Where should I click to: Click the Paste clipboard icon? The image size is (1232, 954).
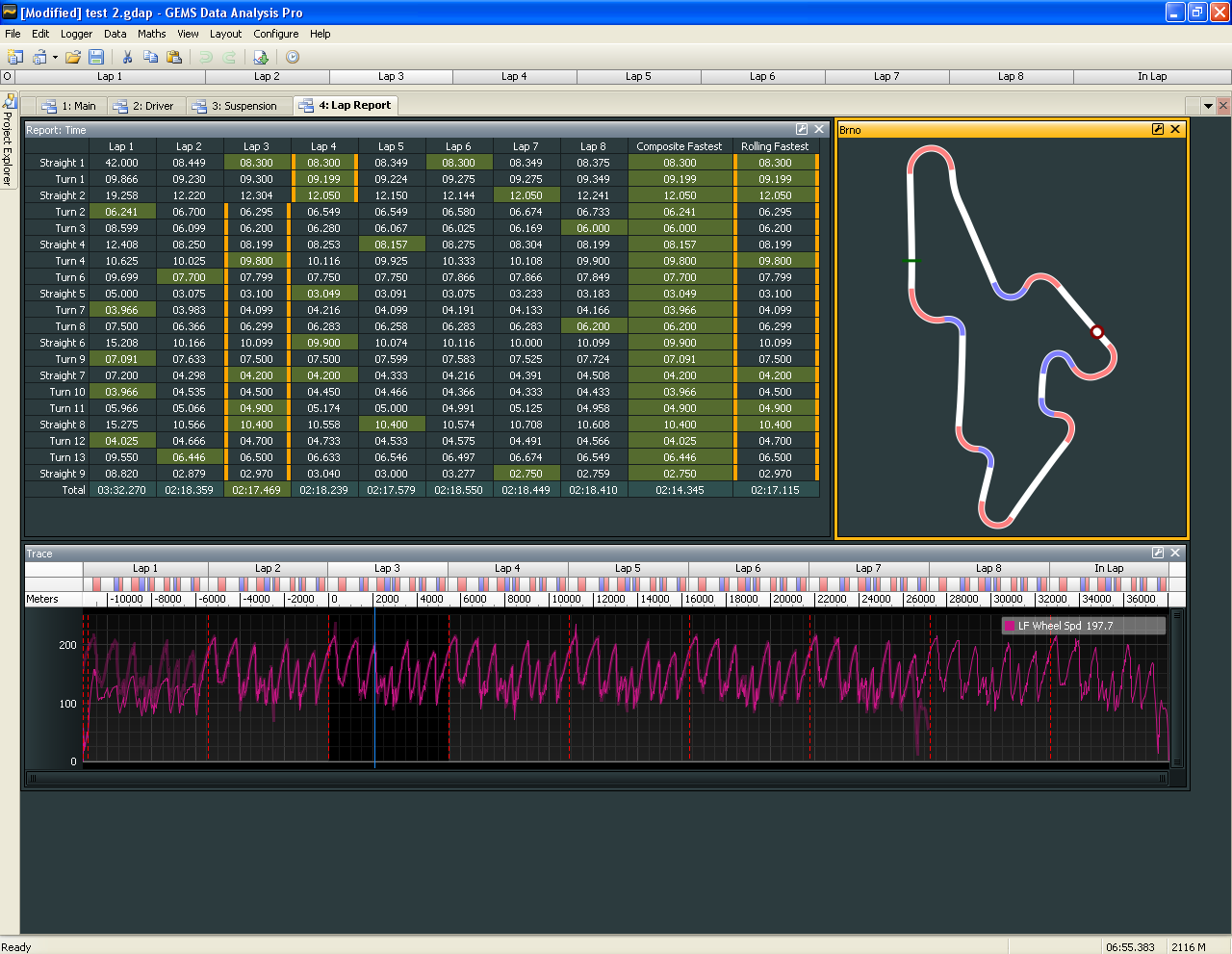[x=174, y=57]
